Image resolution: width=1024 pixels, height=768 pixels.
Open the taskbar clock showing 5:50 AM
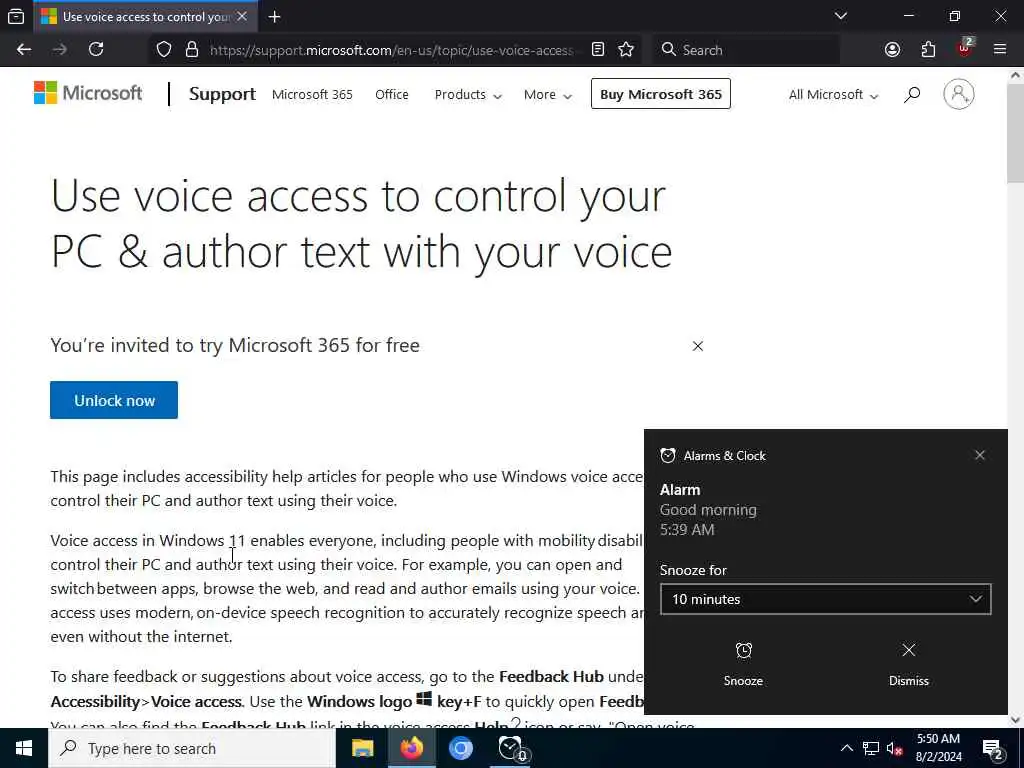coord(938,748)
